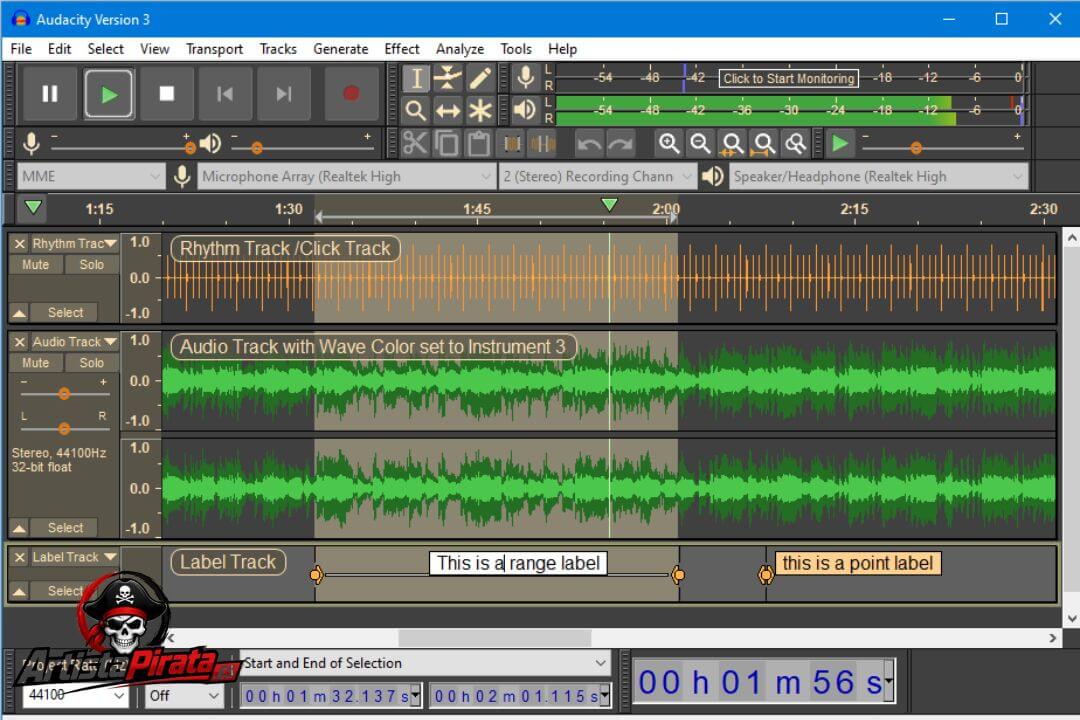Open the Snap-To Off dropdown
Image resolution: width=1080 pixels, height=720 pixels.
tap(184, 696)
